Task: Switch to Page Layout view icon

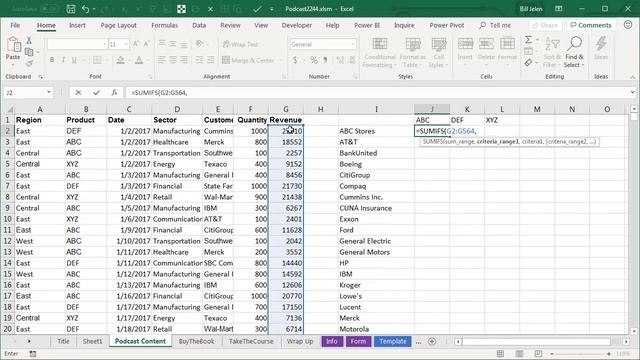Action: tap(519, 354)
